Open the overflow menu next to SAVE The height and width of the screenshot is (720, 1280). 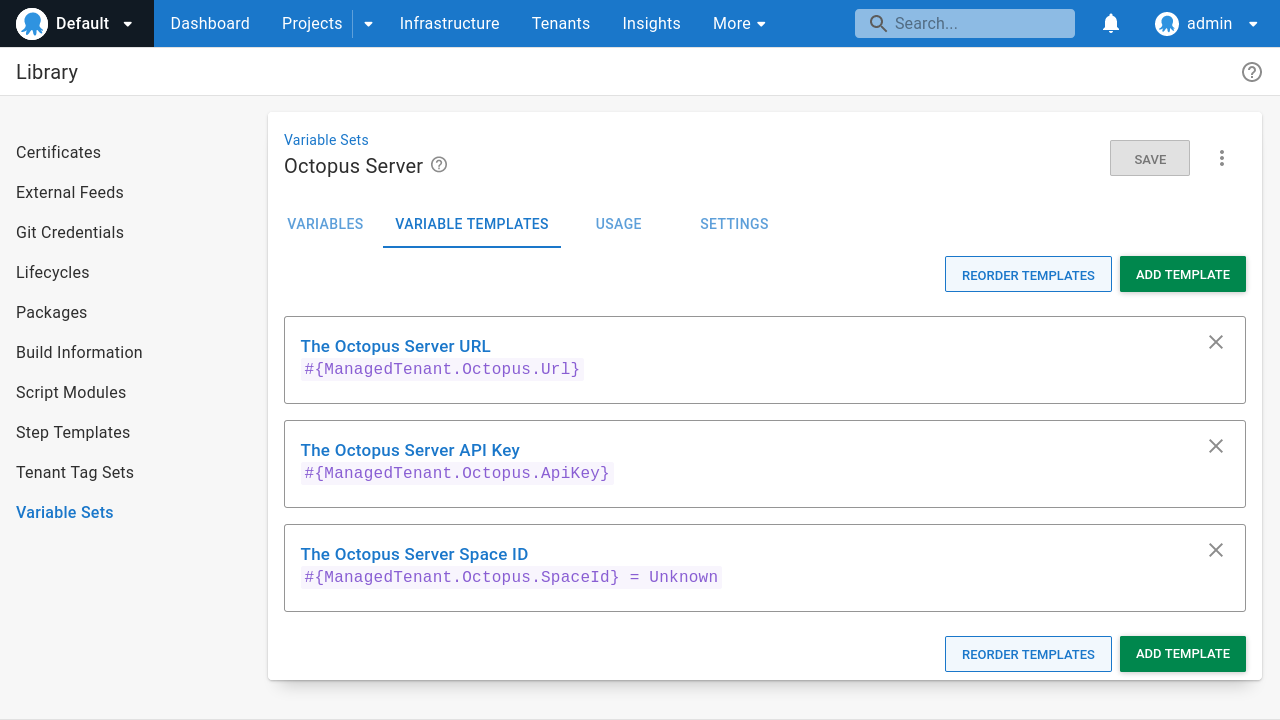click(x=1222, y=158)
